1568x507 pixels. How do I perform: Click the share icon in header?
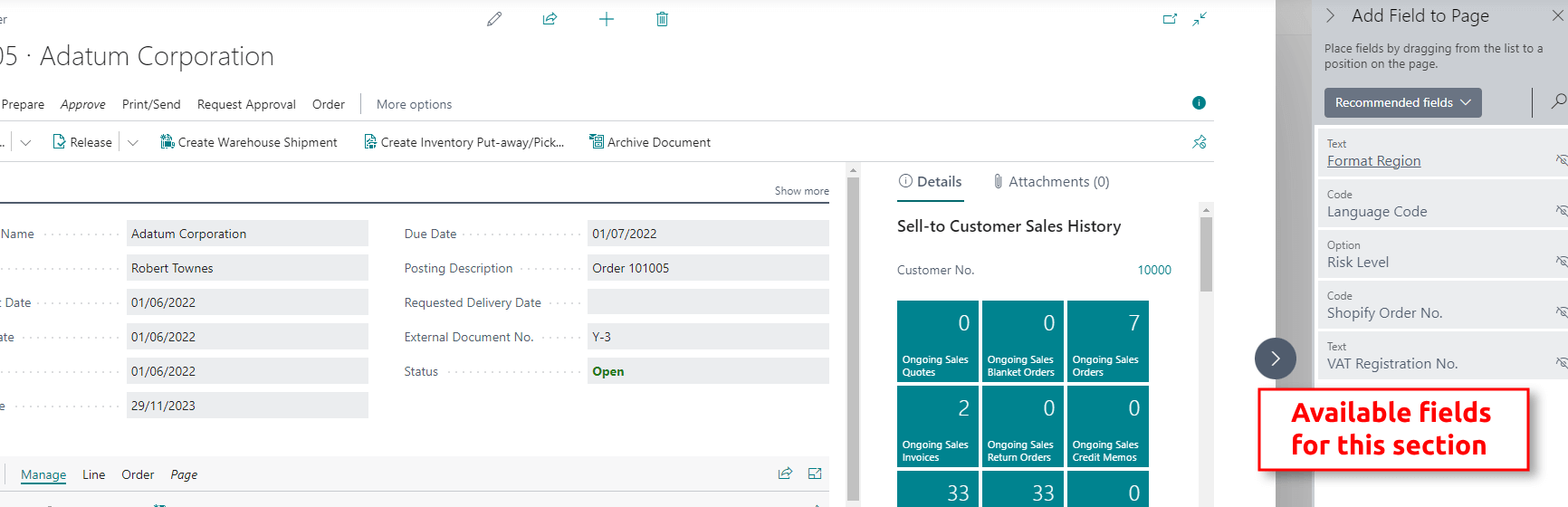click(x=550, y=19)
